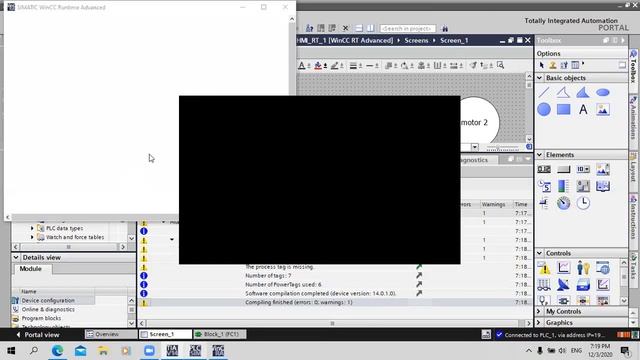The height and width of the screenshot is (360, 640).
Task: Open the Toolbox side tab
Action: click(x=633, y=66)
